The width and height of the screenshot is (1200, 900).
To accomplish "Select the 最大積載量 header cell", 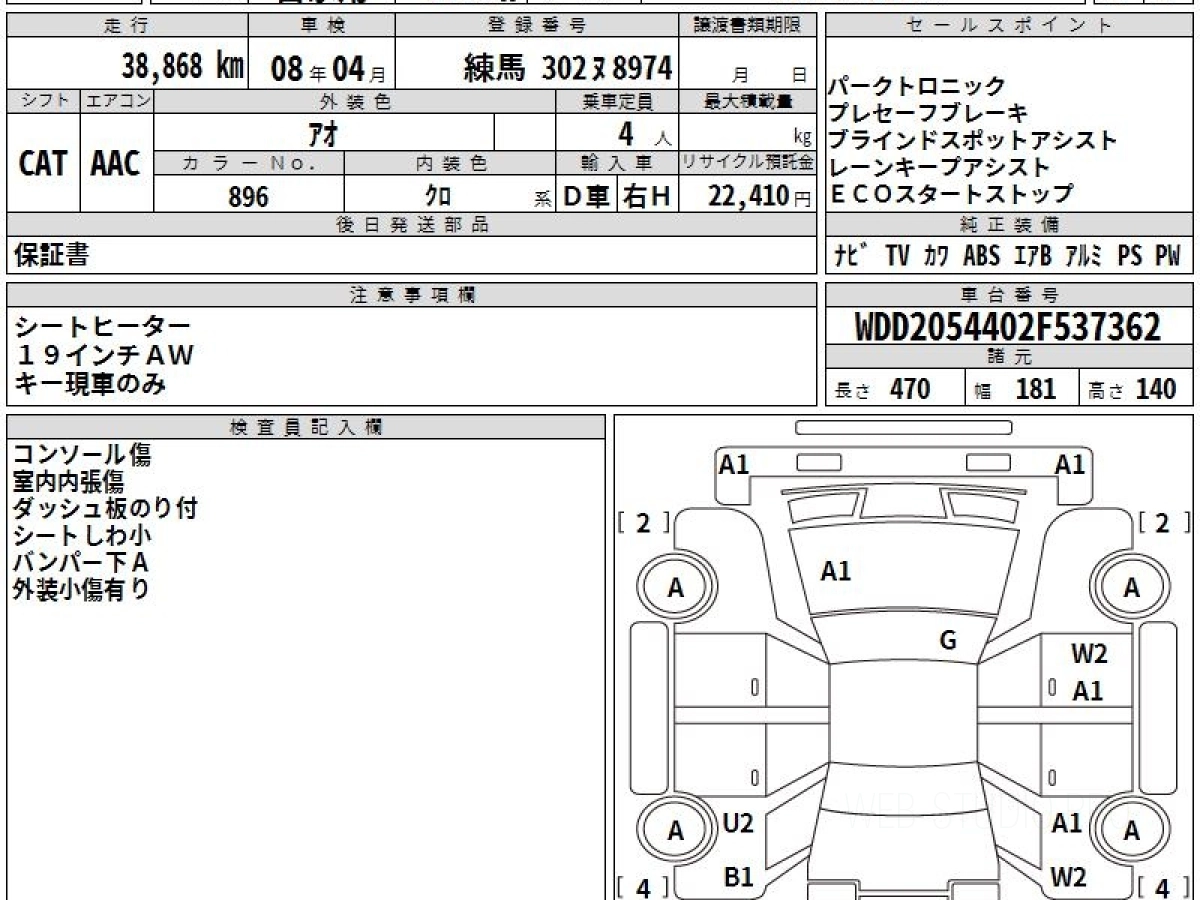I will [748, 101].
